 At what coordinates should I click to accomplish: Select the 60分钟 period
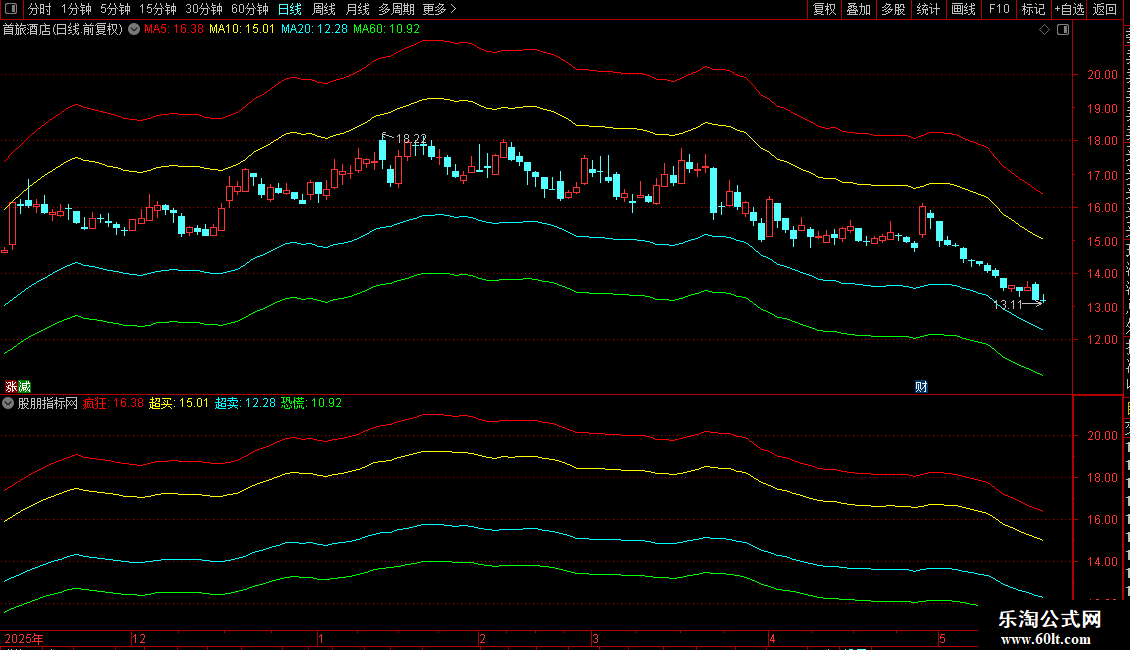pos(249,9)
